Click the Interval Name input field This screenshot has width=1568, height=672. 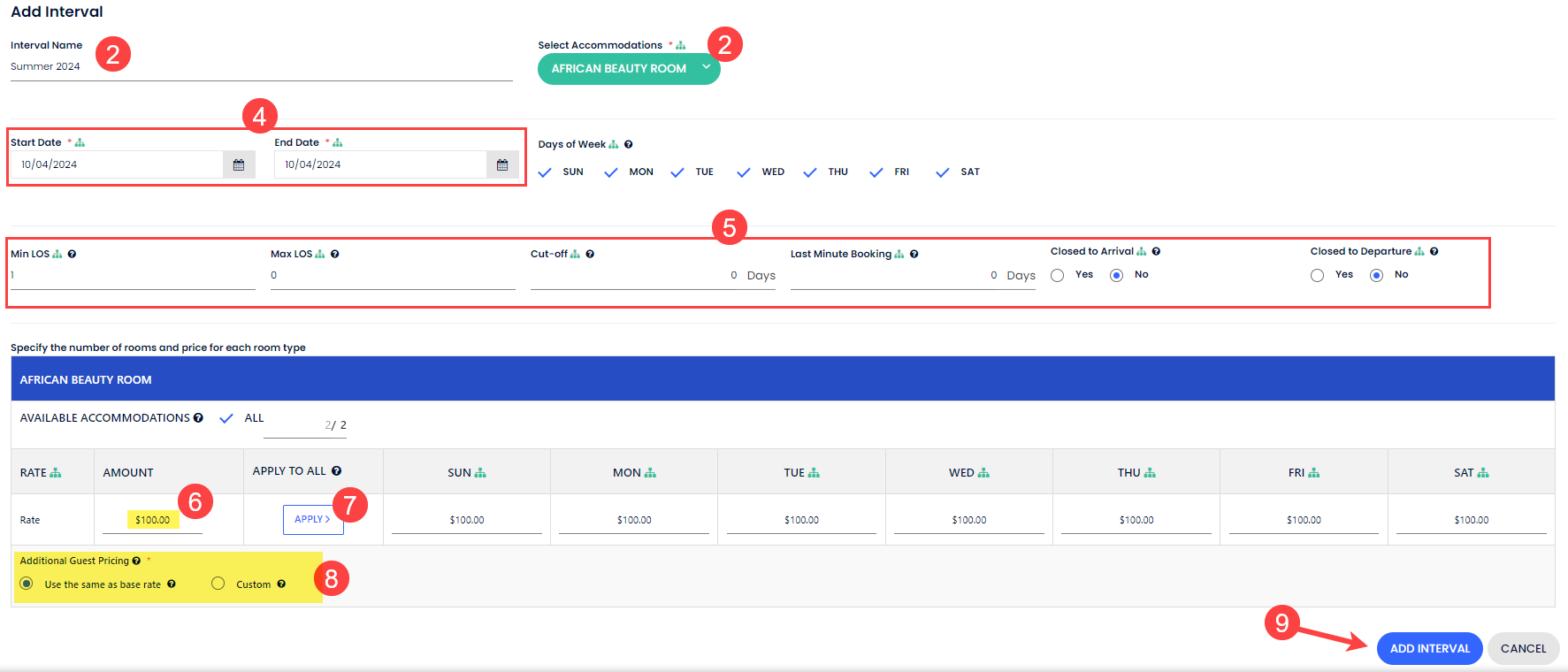click(261, 67)
